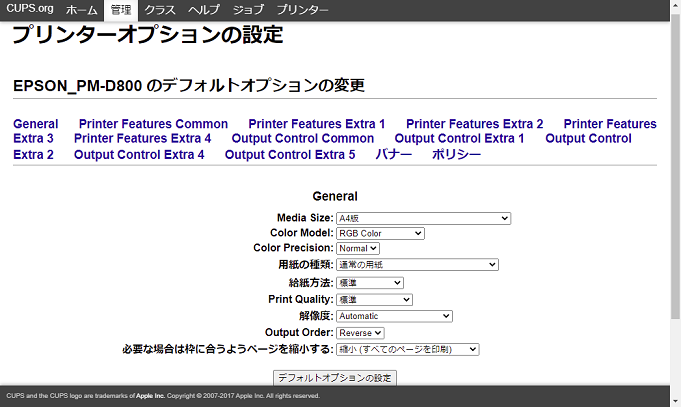Open Printer Features Extra 2 link
This screenshot has width=681, height=407.
click(474, 124)
